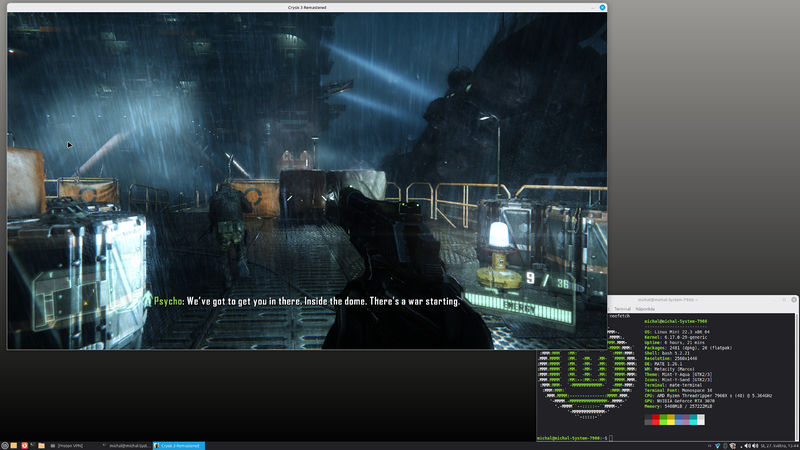
Task: Switch to the michal@michal terminal taskbar entry
Action: coord(126,445)
